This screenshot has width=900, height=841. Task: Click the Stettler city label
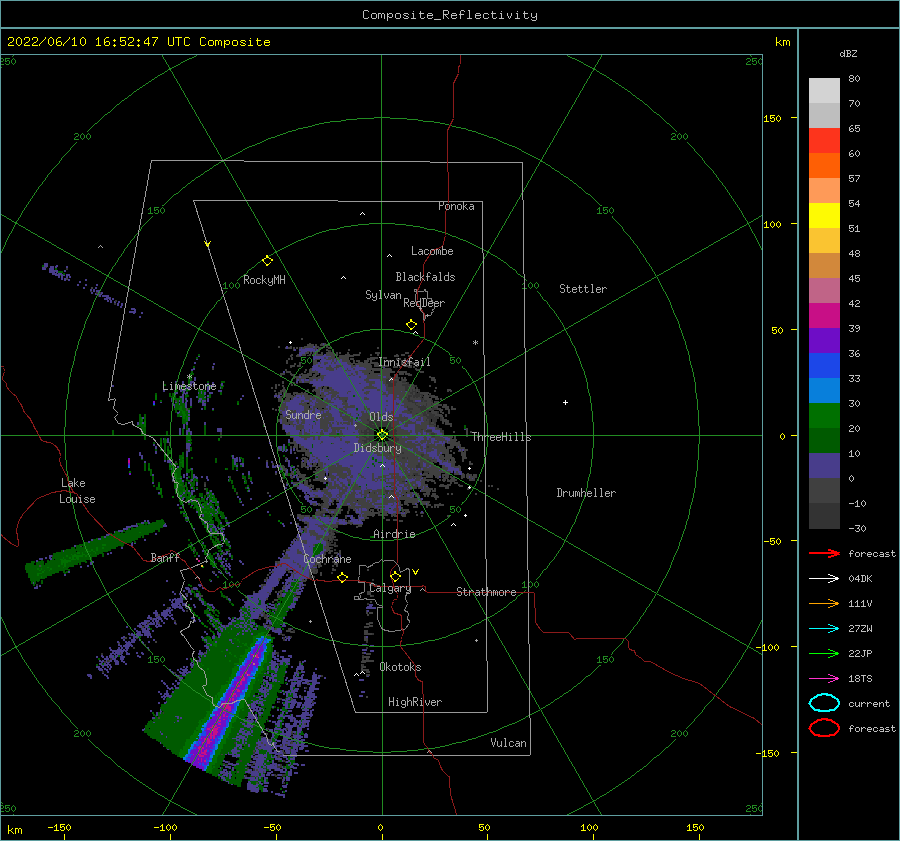[x=583, y=289]
